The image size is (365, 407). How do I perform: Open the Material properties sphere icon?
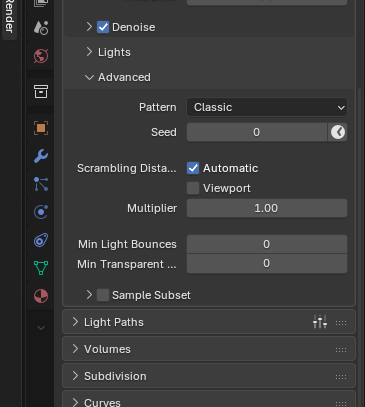(x=41, y=296)
